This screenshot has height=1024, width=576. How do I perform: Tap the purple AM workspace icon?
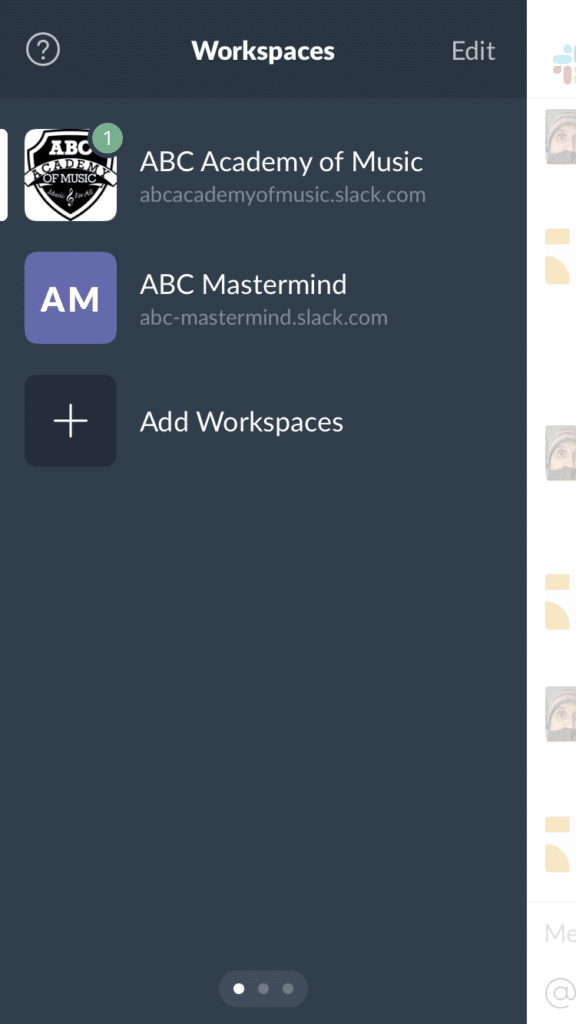point(71,298)
